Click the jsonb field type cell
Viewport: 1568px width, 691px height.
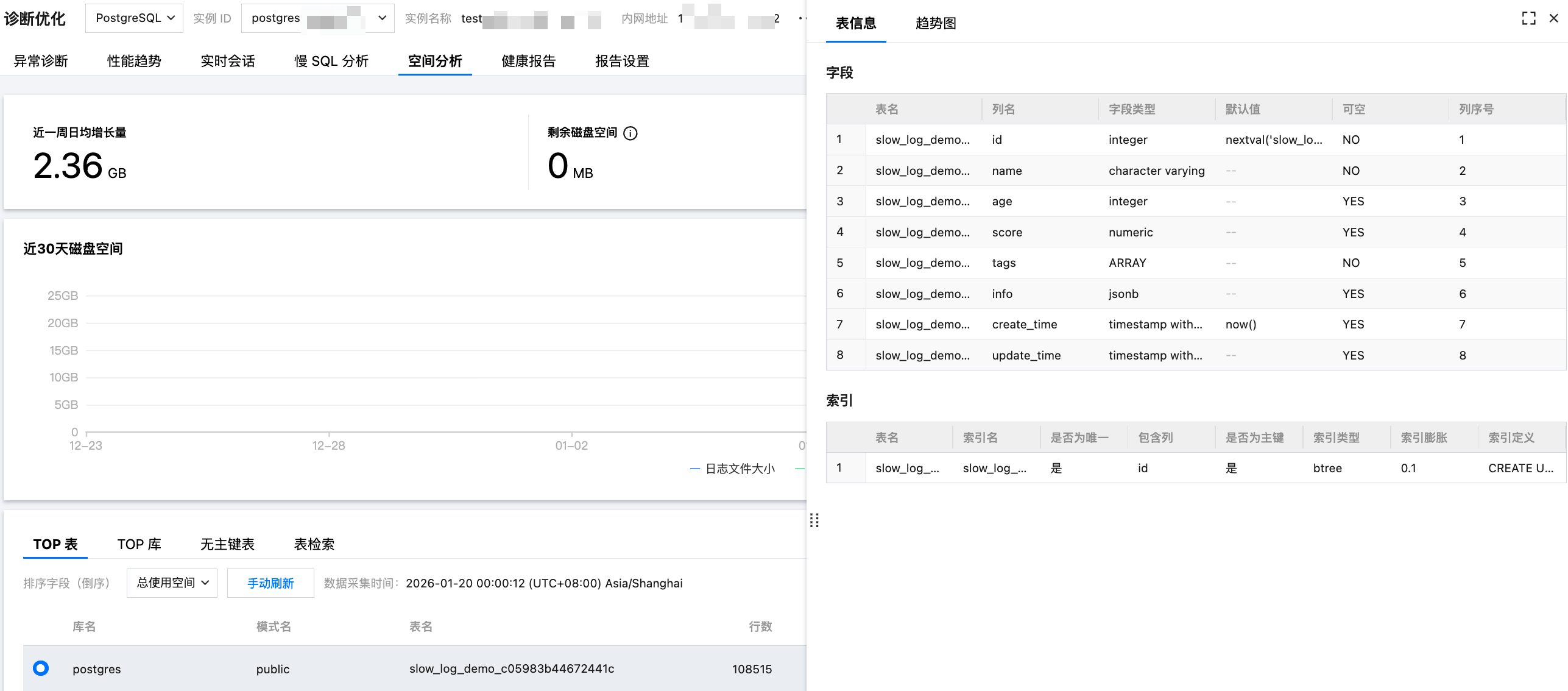point(1123,294)
